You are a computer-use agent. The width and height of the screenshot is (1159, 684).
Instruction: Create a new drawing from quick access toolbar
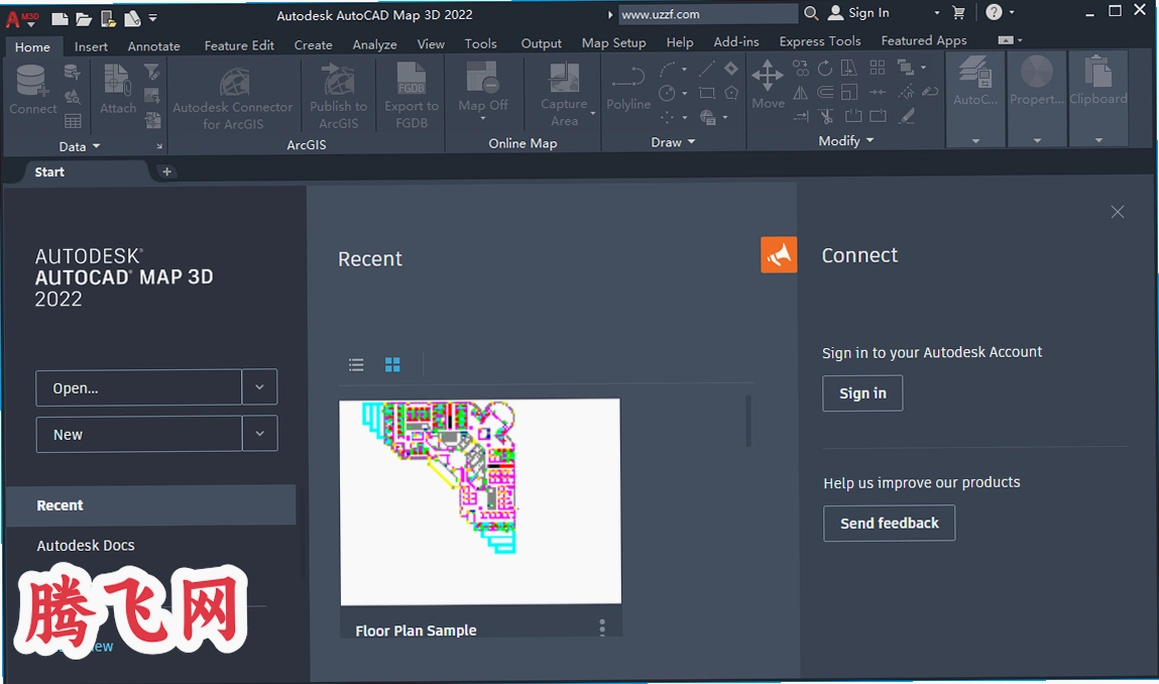(x=61, y=18)
